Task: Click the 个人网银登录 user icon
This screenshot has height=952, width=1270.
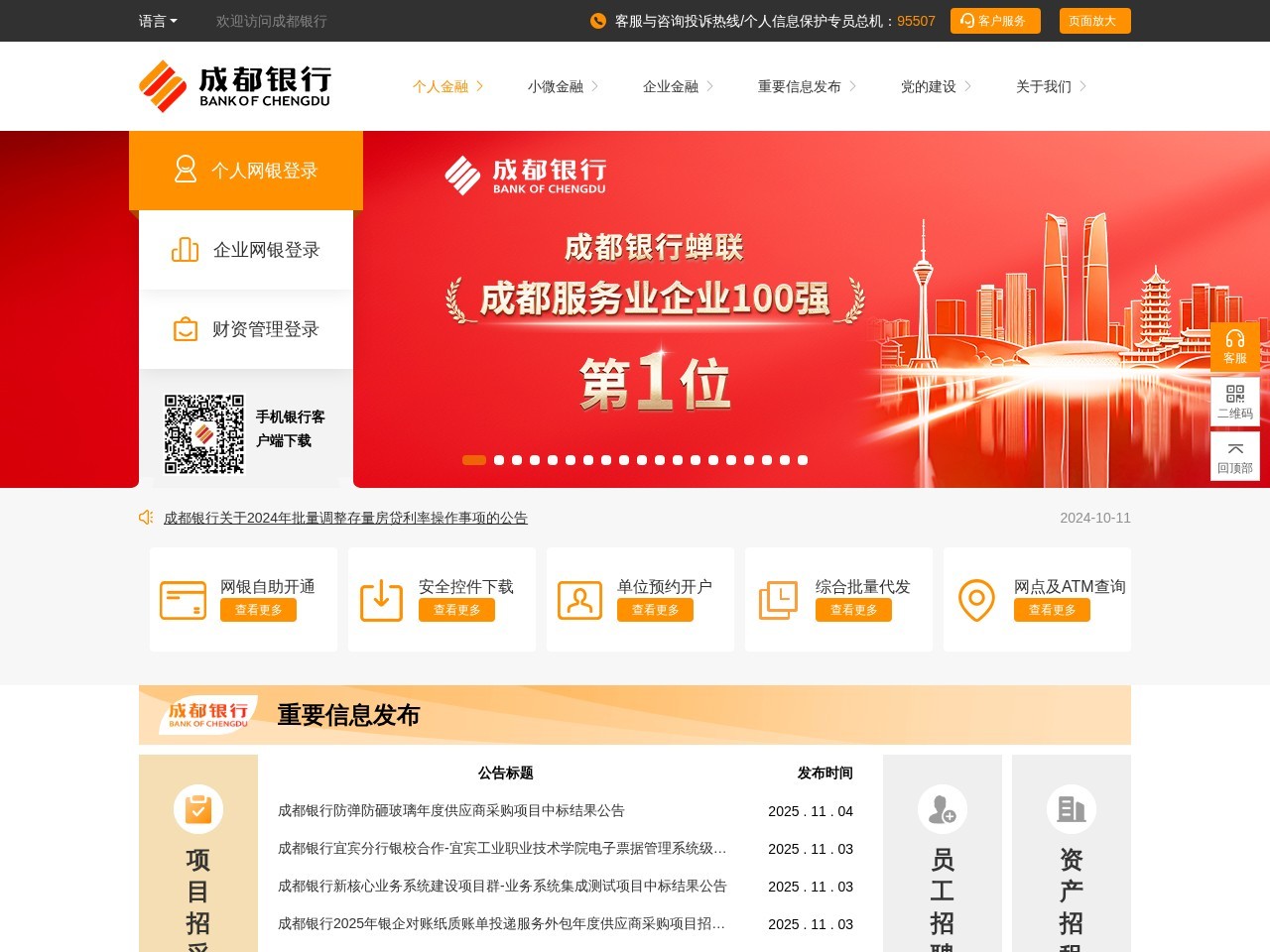Action: point(186,170)
